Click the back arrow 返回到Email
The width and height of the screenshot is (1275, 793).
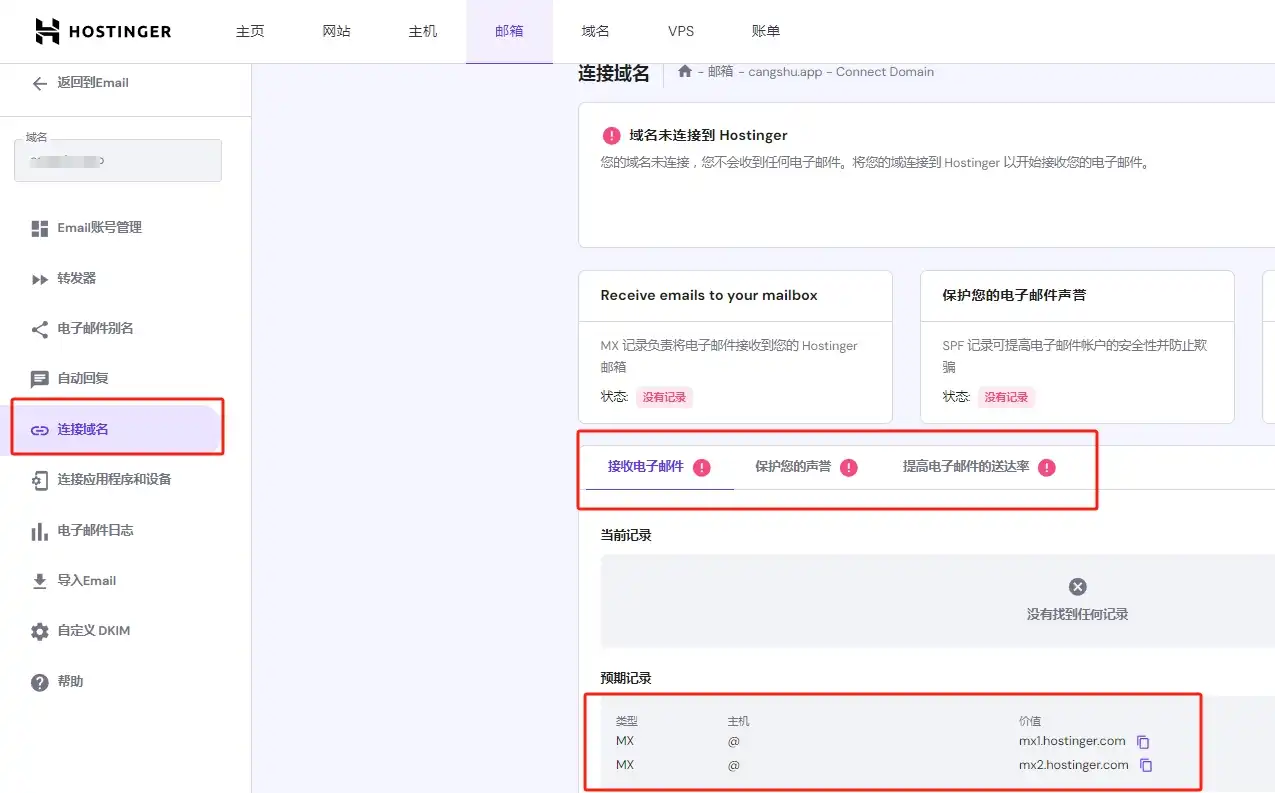point(40,83)
